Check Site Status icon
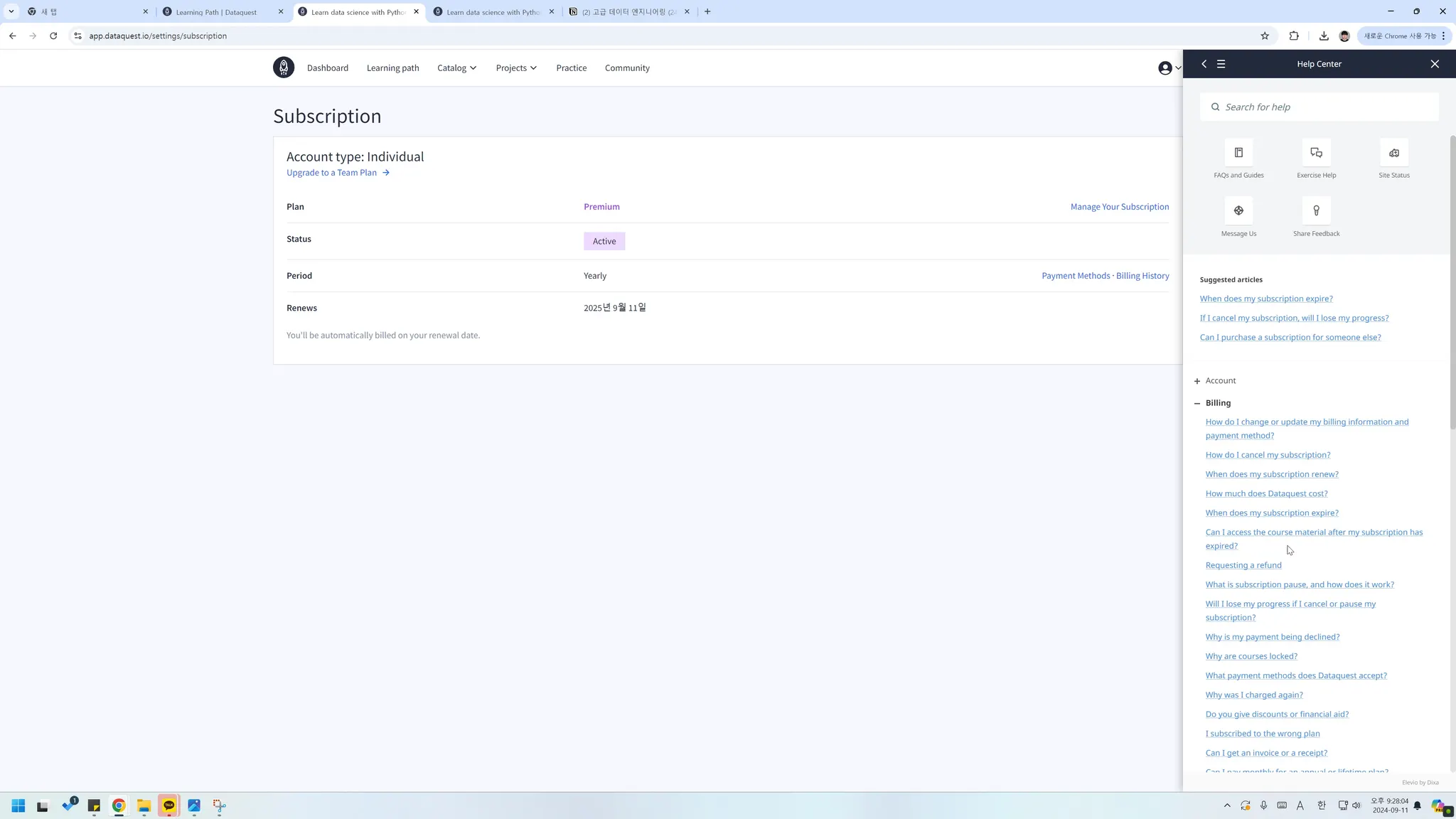 click(1393, 153)
